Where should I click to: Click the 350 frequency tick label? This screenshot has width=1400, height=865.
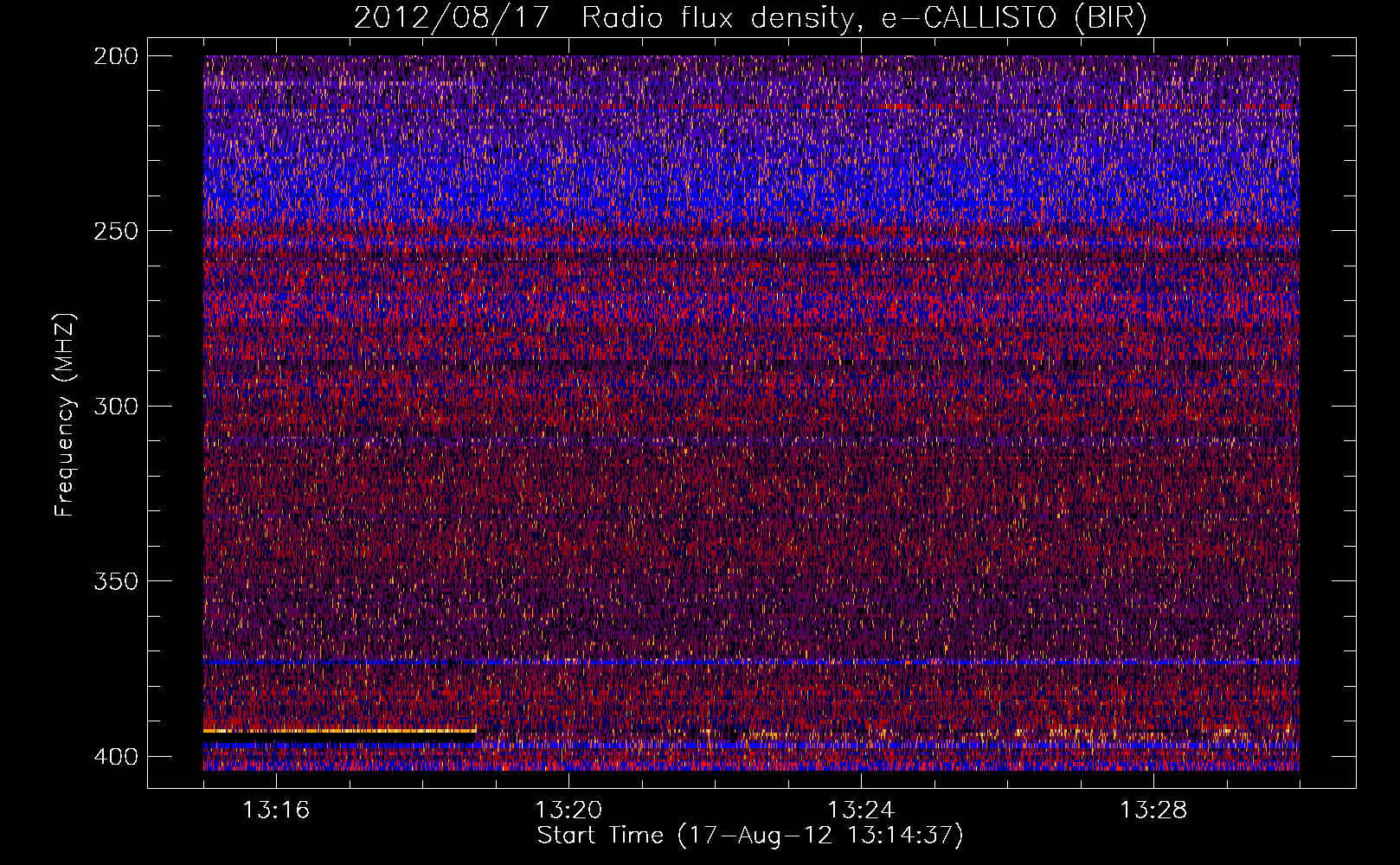115,580
